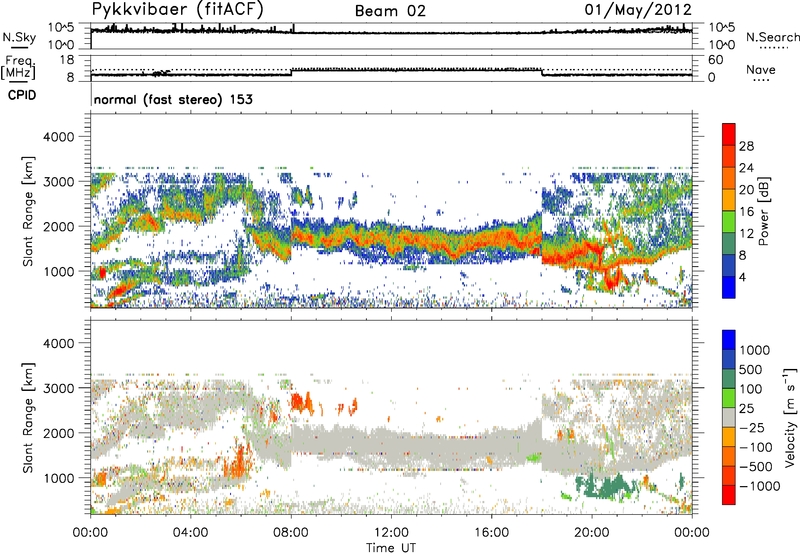Click the bright blue top segment of the velocity colorbar
The image size is (800, 554).
(x=729, y=340)
